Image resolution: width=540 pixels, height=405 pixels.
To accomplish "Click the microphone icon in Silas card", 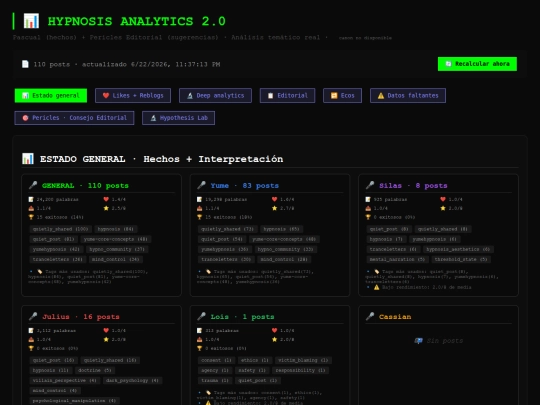I will pyautogui.click(x=370, y=185).
